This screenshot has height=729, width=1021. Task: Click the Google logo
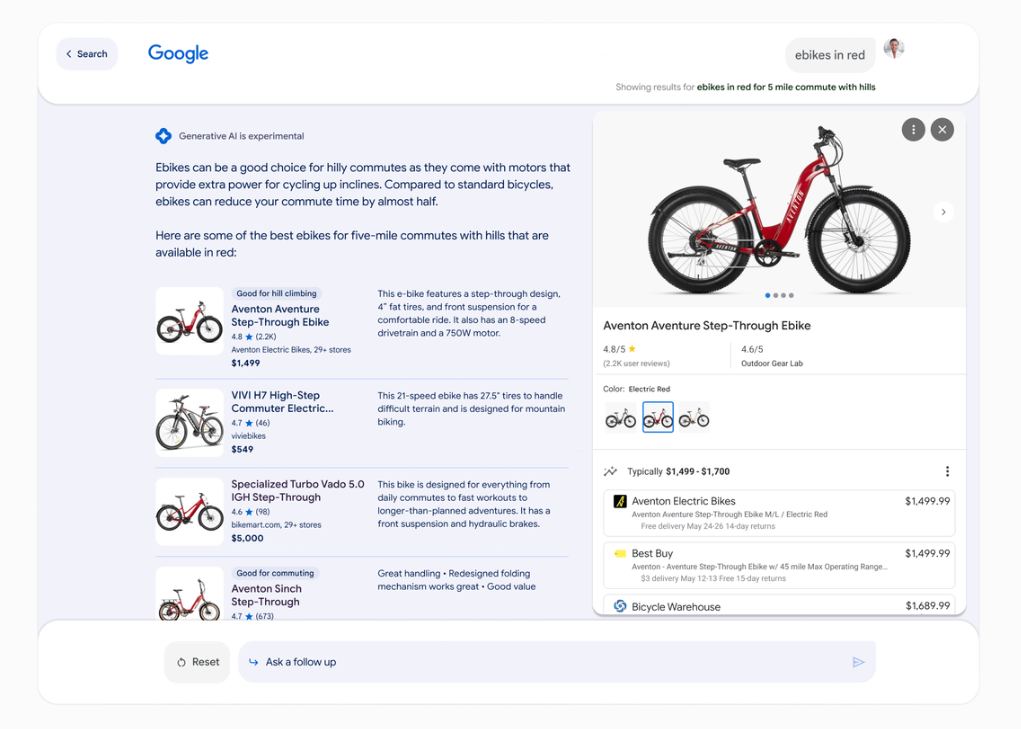[x=177, y=53]
